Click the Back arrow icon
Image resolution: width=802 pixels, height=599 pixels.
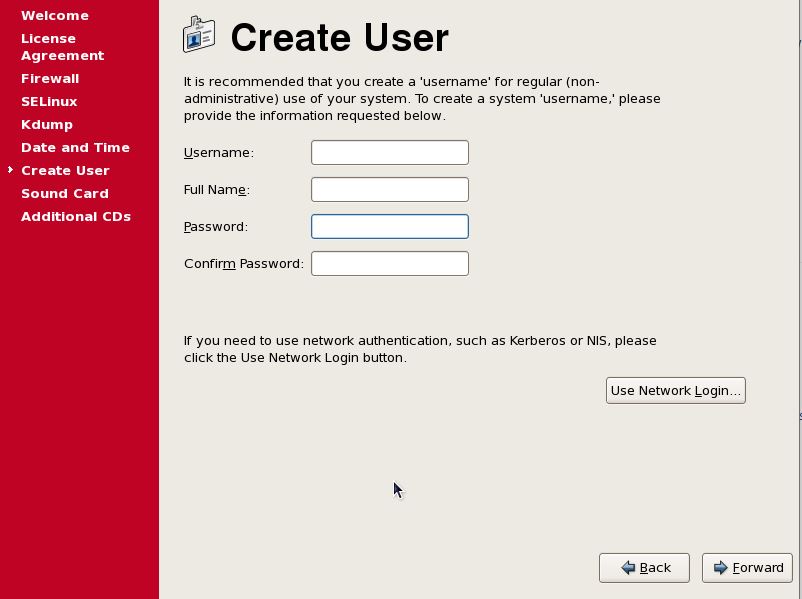click(x=628, y=567)
